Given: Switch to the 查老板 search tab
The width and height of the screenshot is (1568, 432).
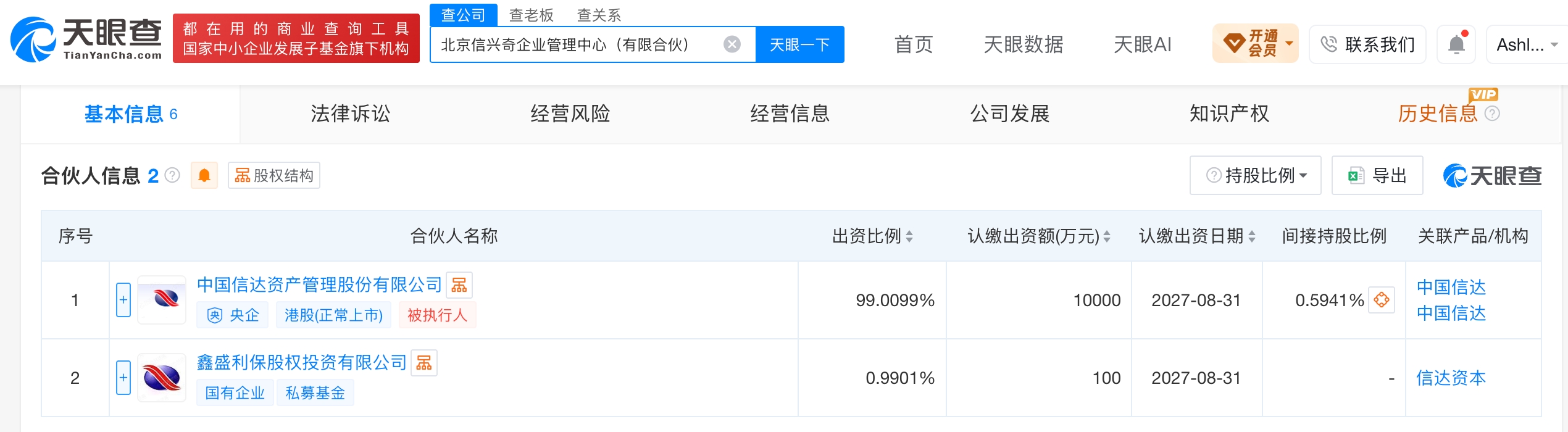Looking at the screenshot, I should click(532, 15).
